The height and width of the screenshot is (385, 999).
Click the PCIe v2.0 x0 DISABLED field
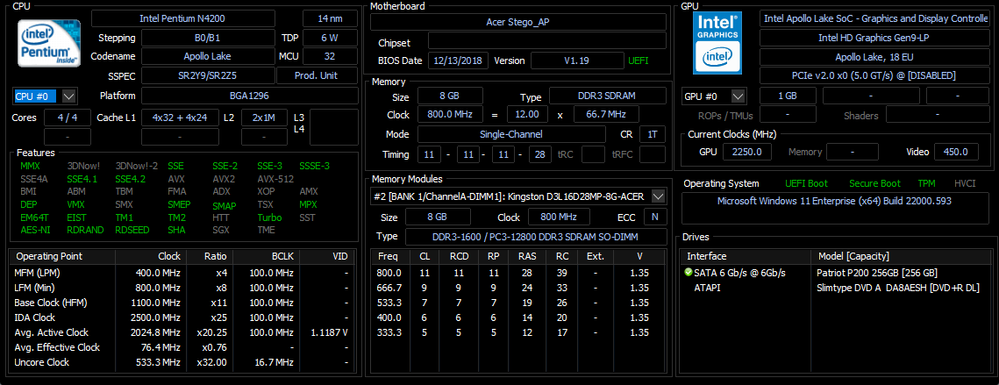click(x=874, y=76)
